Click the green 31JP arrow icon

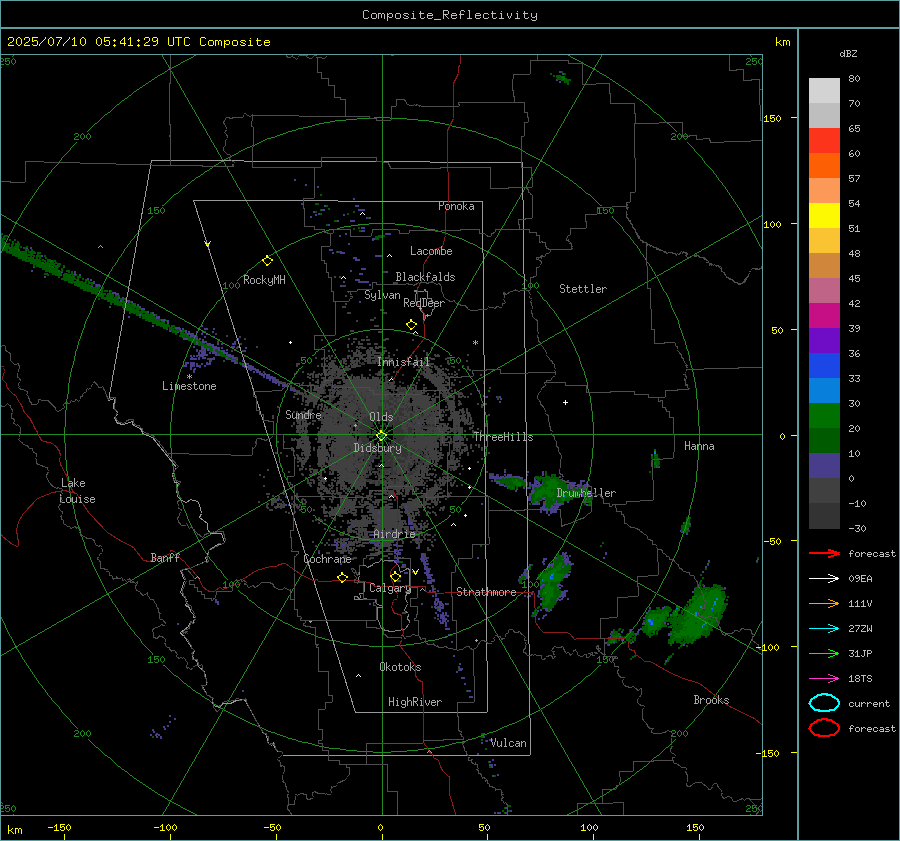click(824, 653)
